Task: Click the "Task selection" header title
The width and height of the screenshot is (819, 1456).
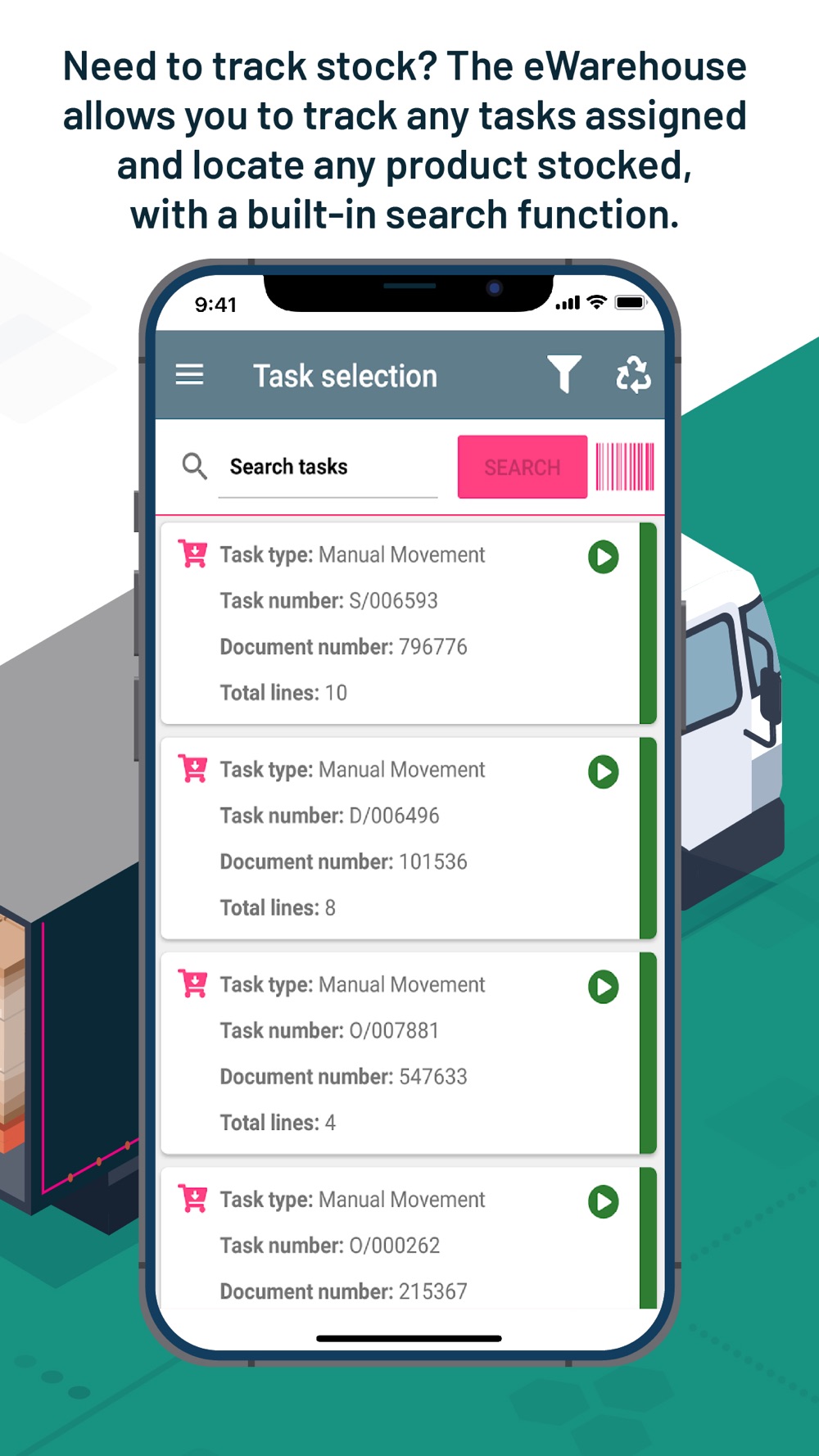Action: (x=345, y=376)
